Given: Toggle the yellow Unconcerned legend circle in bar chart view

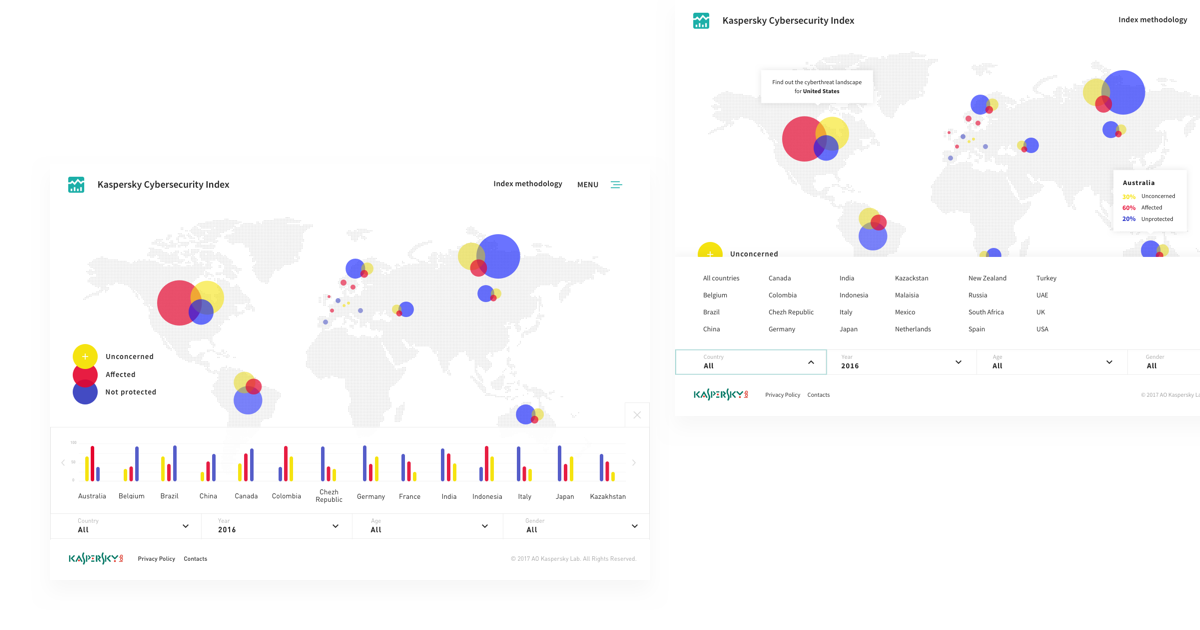Looking at the screenshot, I should click(x=85, y=356).
